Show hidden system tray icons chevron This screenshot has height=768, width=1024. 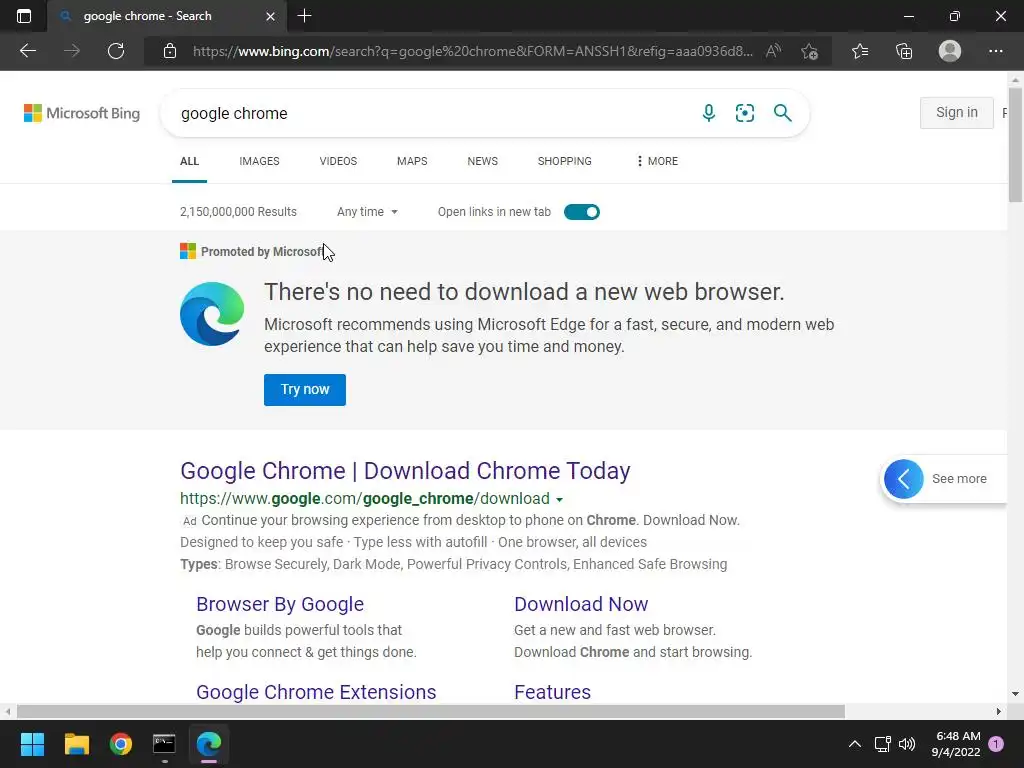coord(854,744)
